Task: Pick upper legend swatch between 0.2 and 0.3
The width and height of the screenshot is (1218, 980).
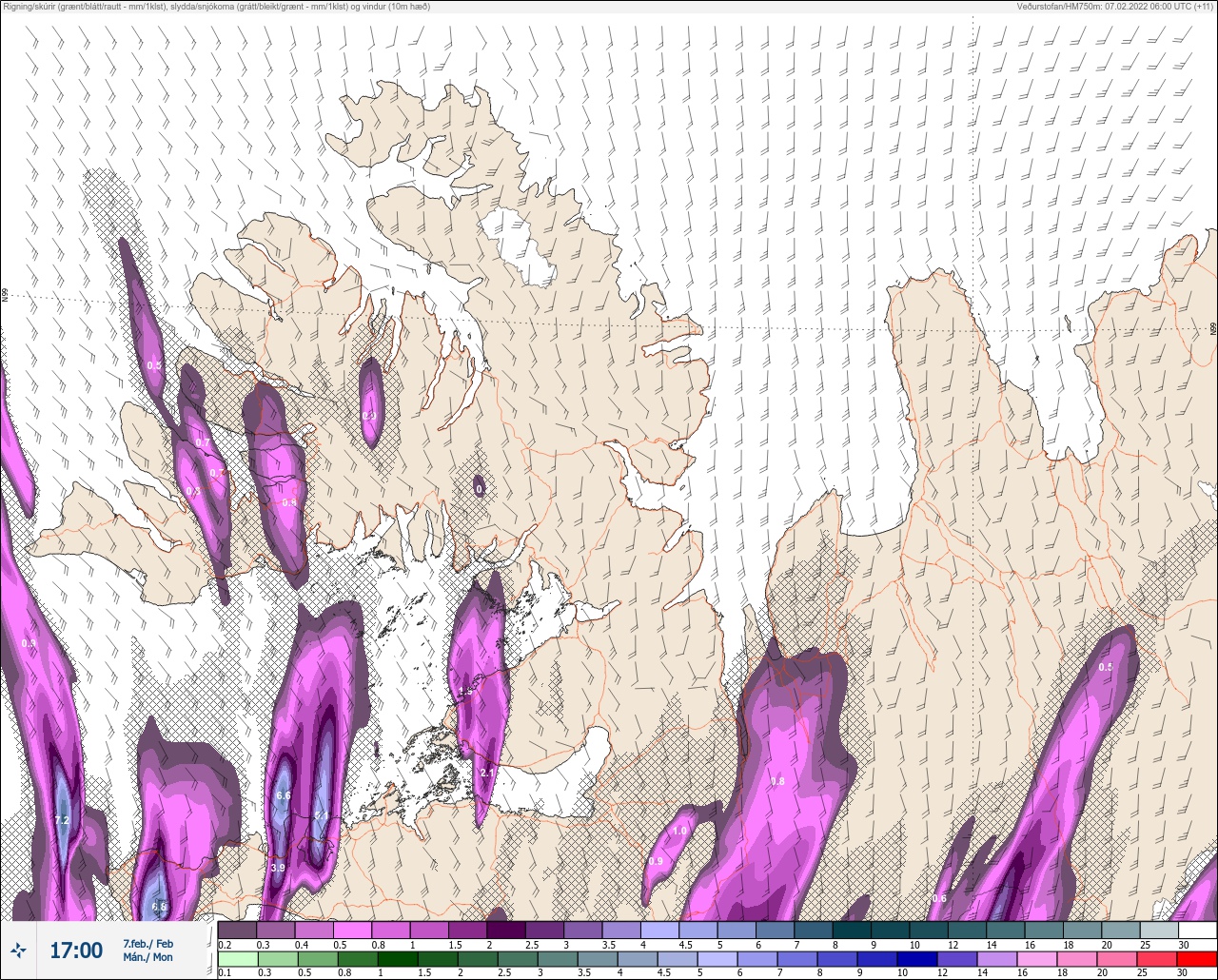Action: pos(237,930)
